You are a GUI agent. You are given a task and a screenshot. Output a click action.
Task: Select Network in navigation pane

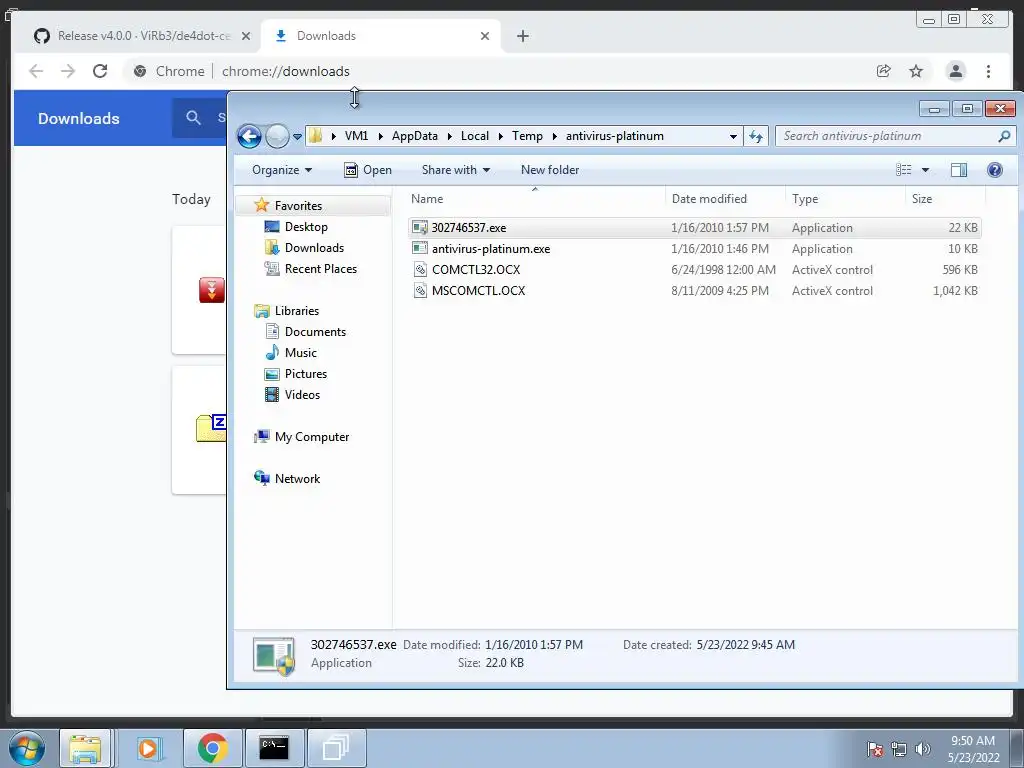click(x=297, y=479)
